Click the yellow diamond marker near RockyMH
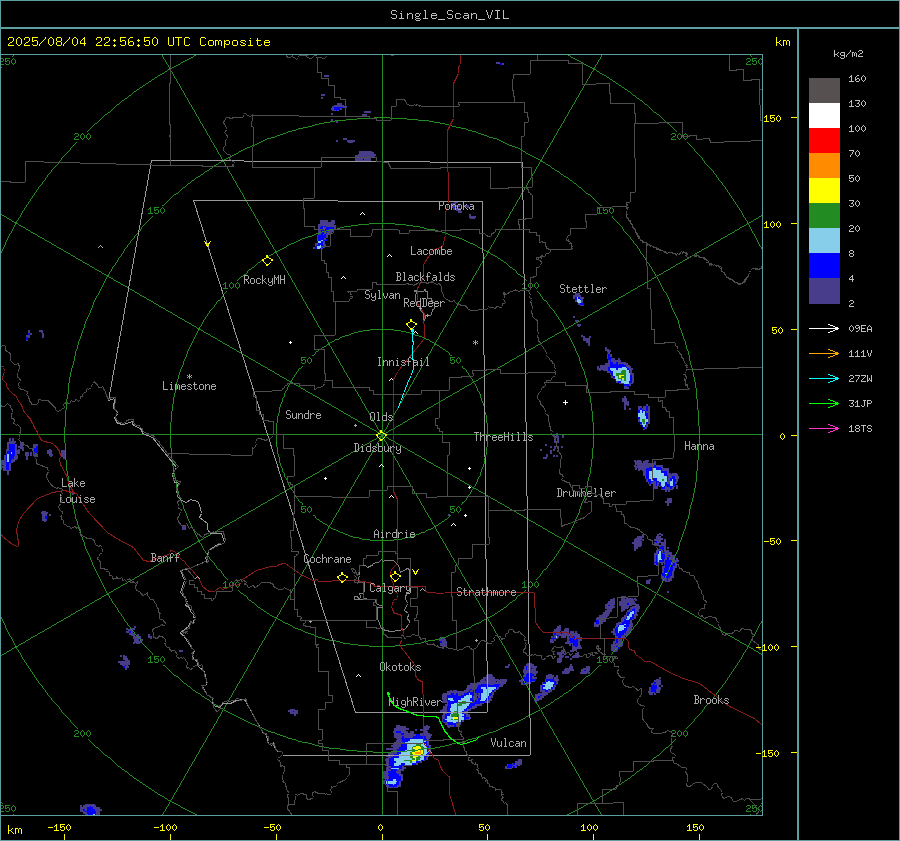900x841 pixels. [x=267, y=261]
